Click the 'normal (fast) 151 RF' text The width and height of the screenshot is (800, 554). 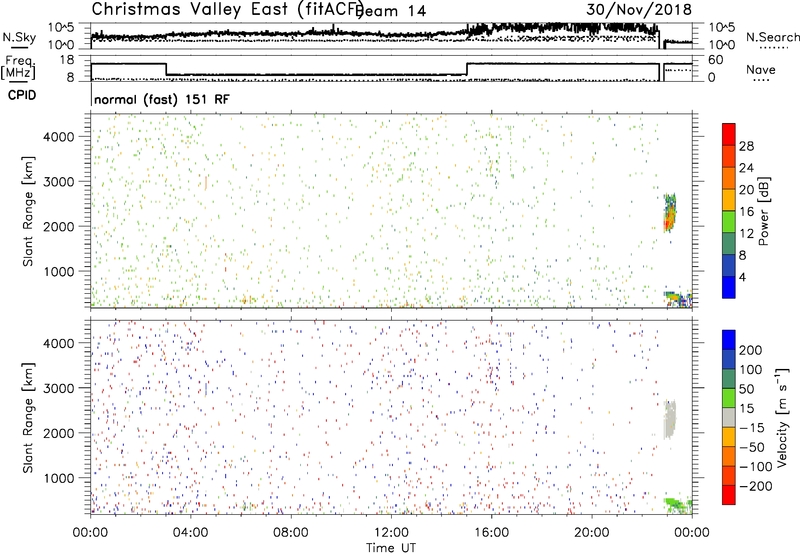pyautogui.click(x=162, y=99)
